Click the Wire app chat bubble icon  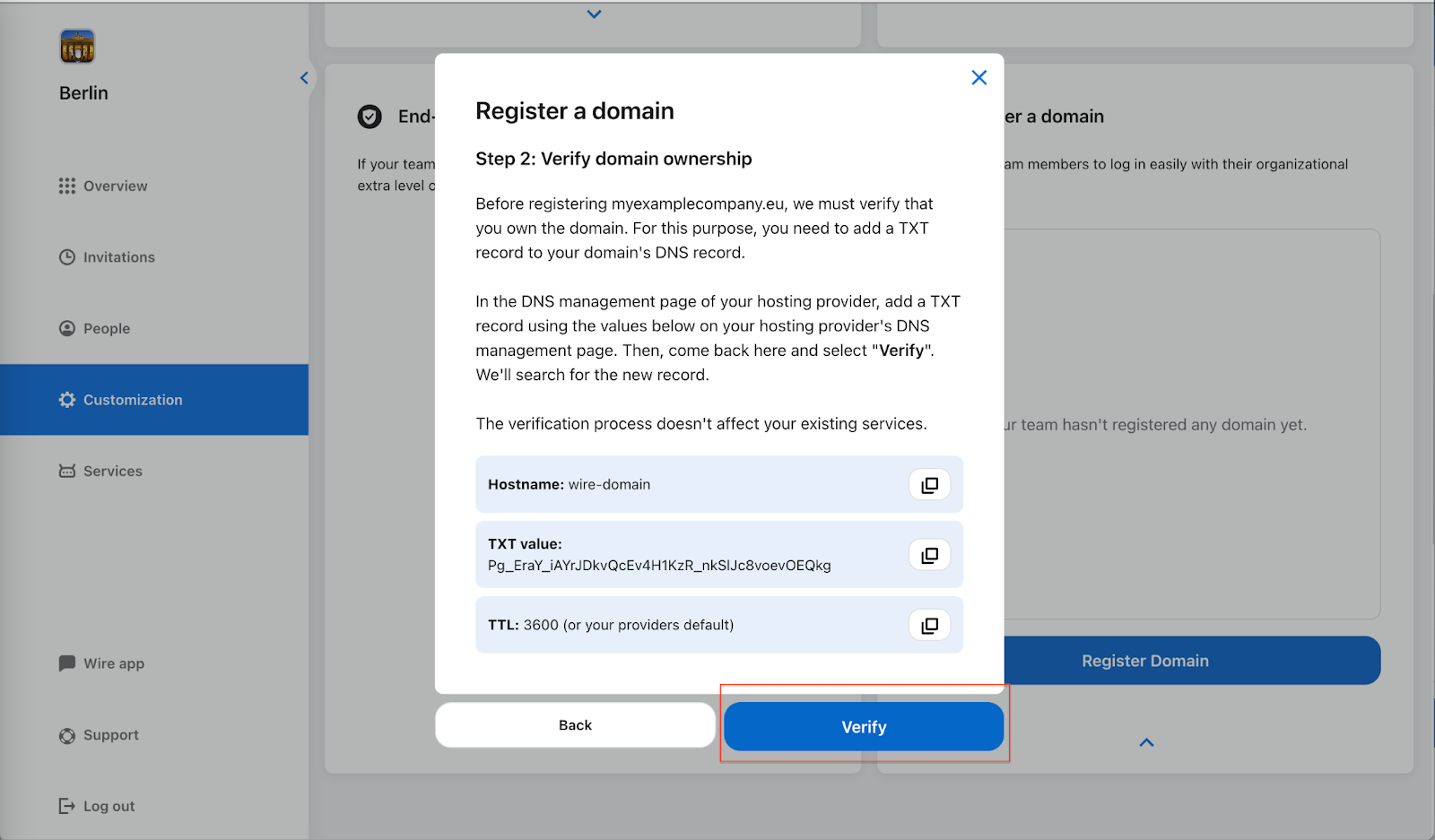[67, 663]
